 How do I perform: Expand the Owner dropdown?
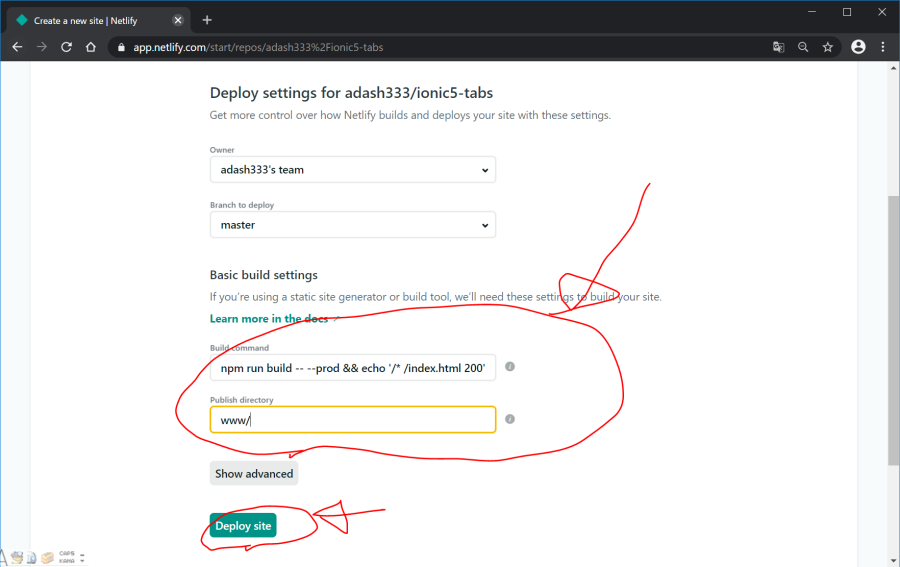[352, 170]
